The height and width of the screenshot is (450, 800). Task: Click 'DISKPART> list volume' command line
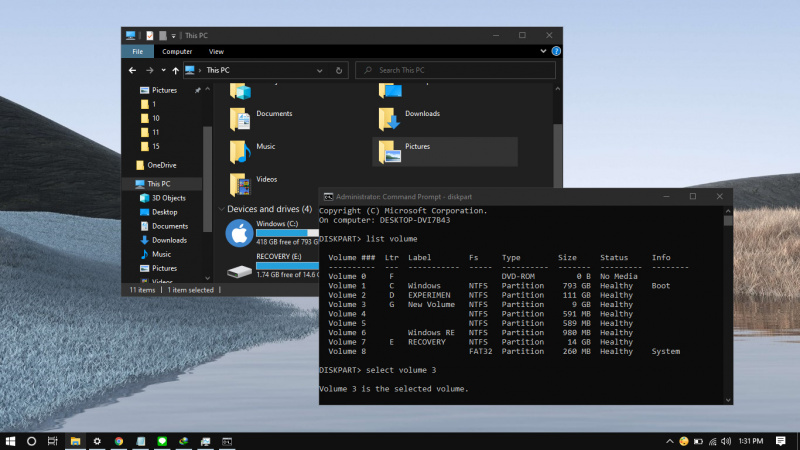(368, 239)
